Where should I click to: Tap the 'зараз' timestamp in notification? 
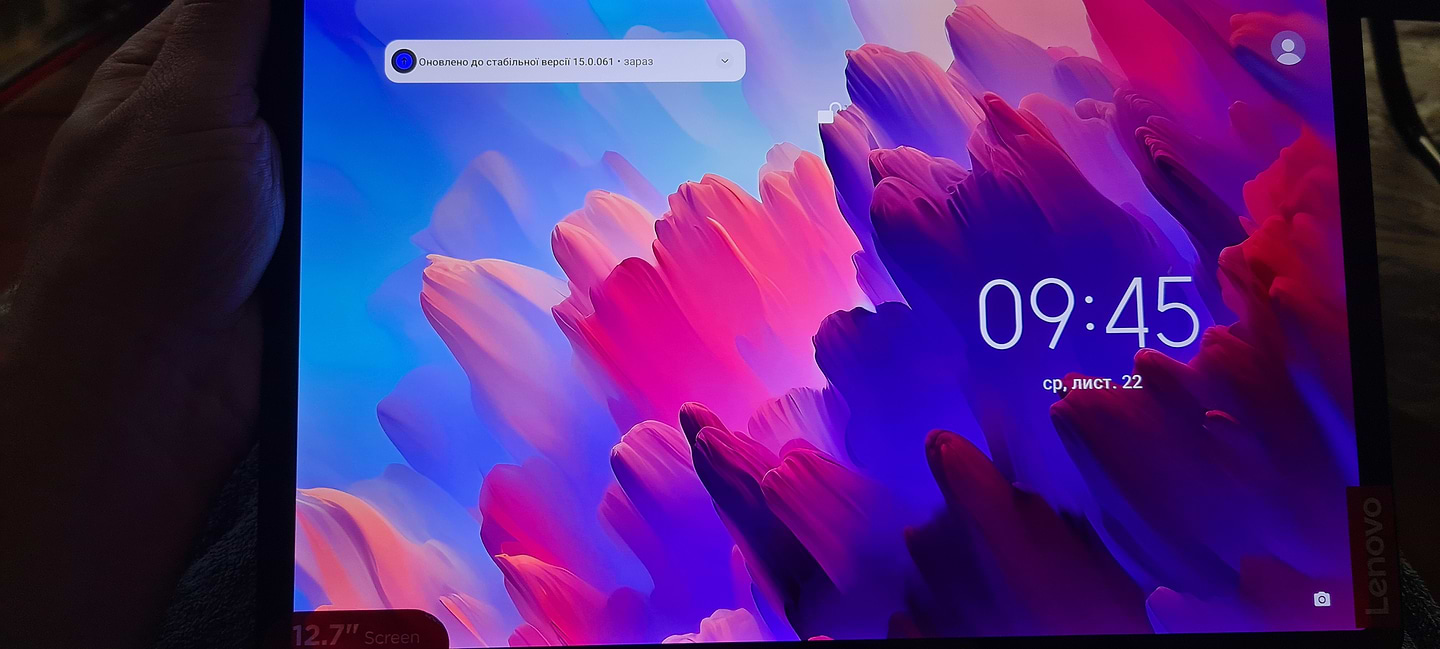pos(638,61)
